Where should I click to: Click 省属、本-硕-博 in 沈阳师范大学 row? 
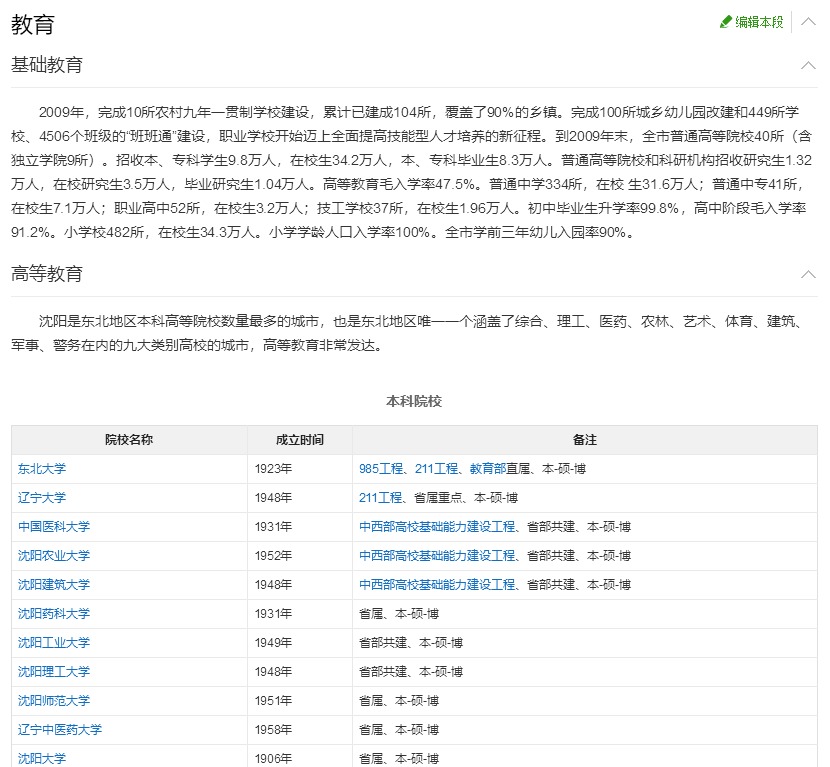pos(399,701)
